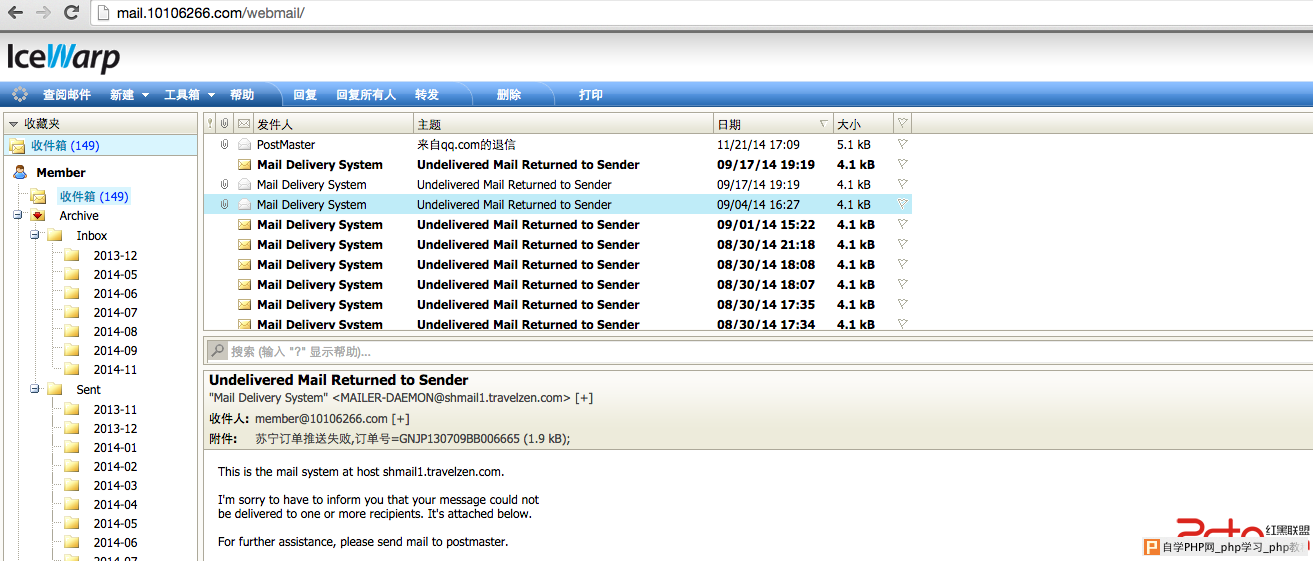Select 收件箱 (149) under Member
1313x561 pixels.
(x=94, y=197)
